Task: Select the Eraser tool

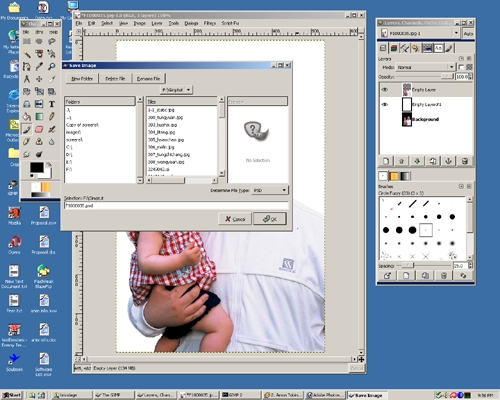Action: click(39, 129)
